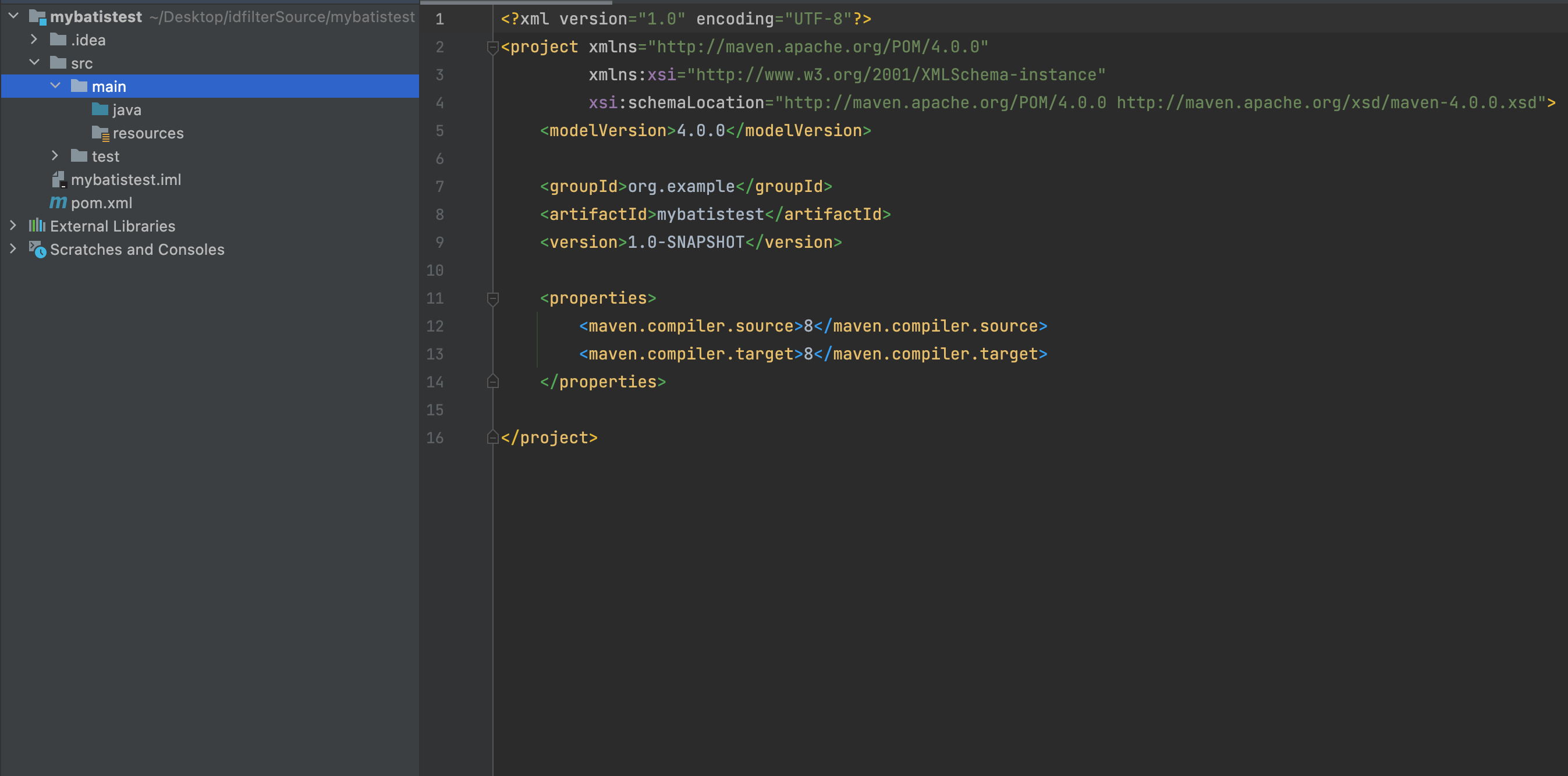Collapse the main folder chevron
This screenshot has height=776, width=1568.
tap(55, 86)
